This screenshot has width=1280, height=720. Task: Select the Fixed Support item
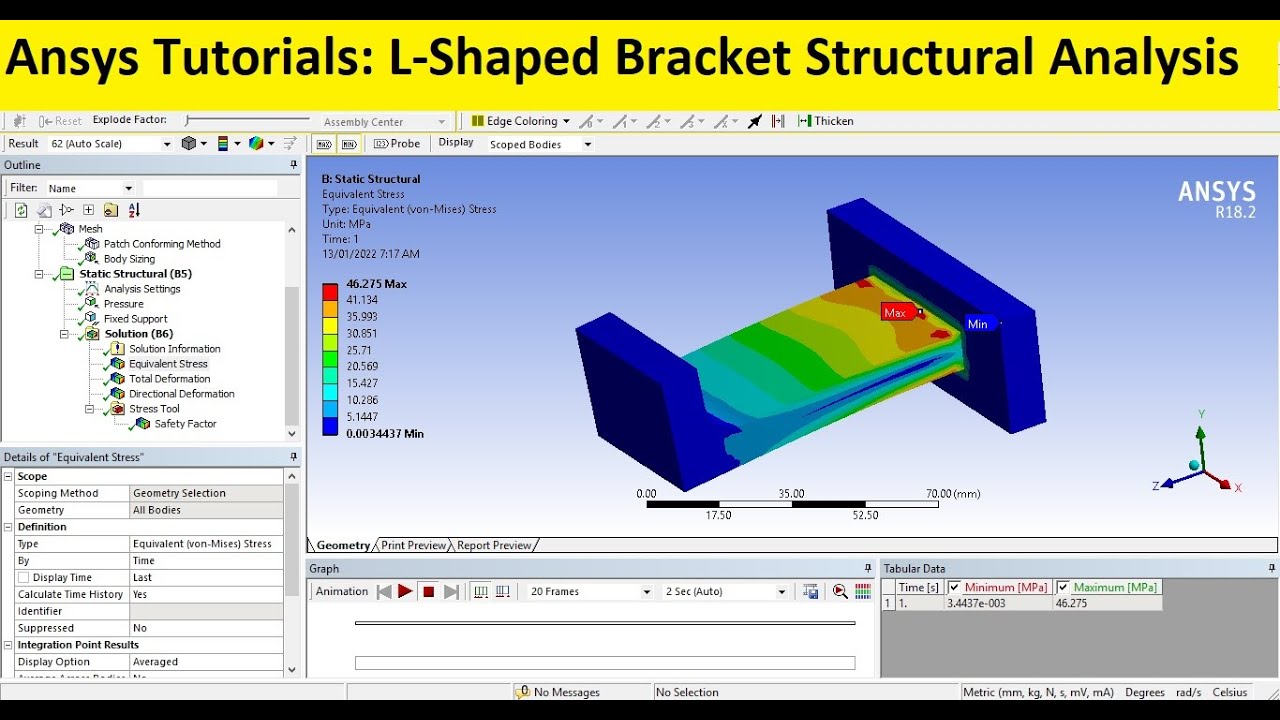pyautogui.click(x=136, y=319)
